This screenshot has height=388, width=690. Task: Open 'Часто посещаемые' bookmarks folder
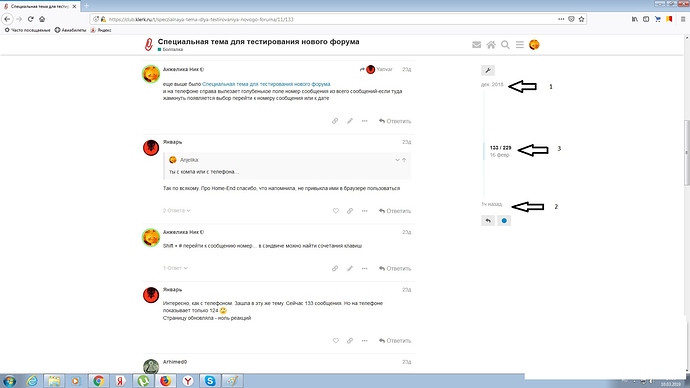27,30
